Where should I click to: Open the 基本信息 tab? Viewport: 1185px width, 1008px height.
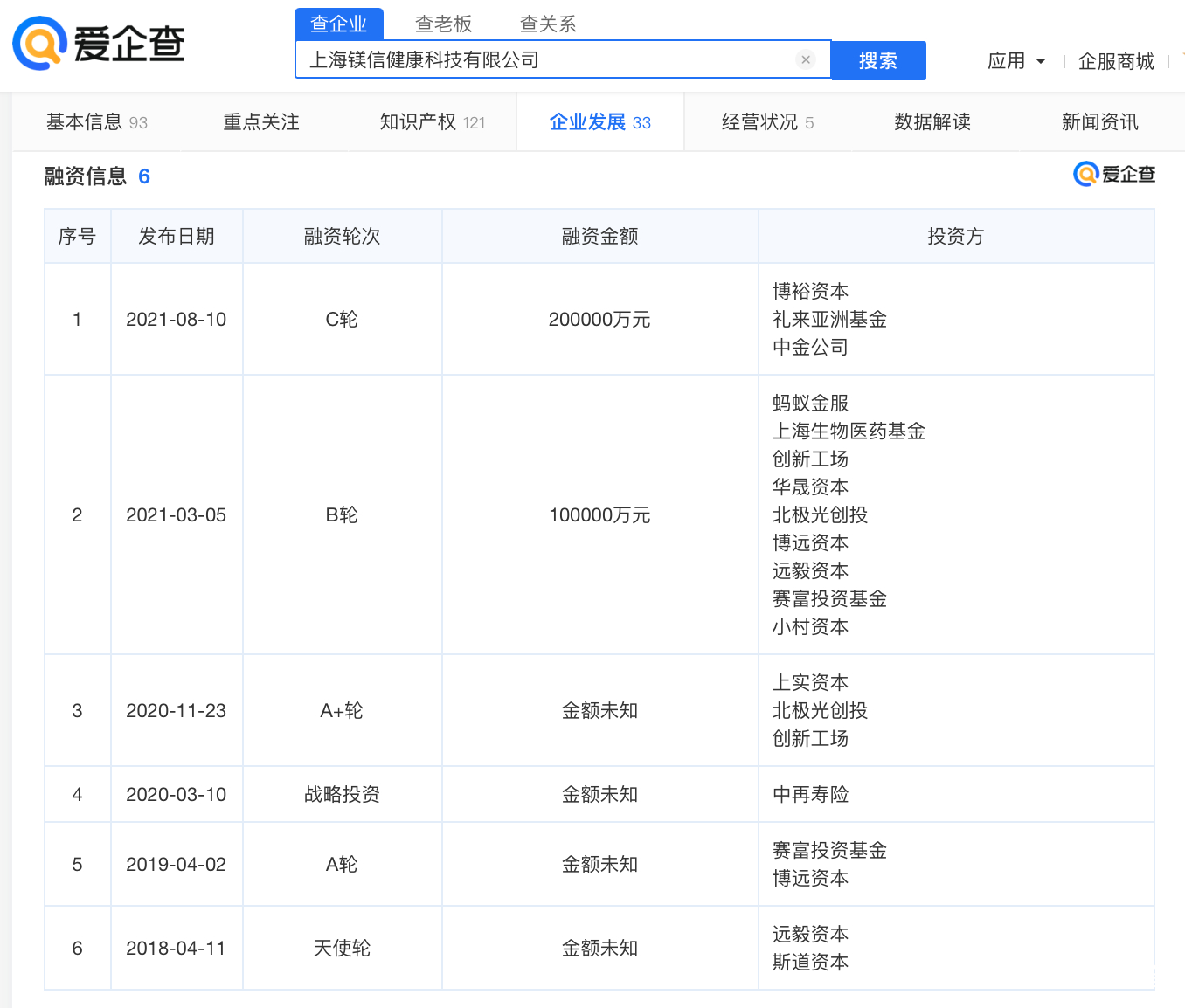point(97,122)
